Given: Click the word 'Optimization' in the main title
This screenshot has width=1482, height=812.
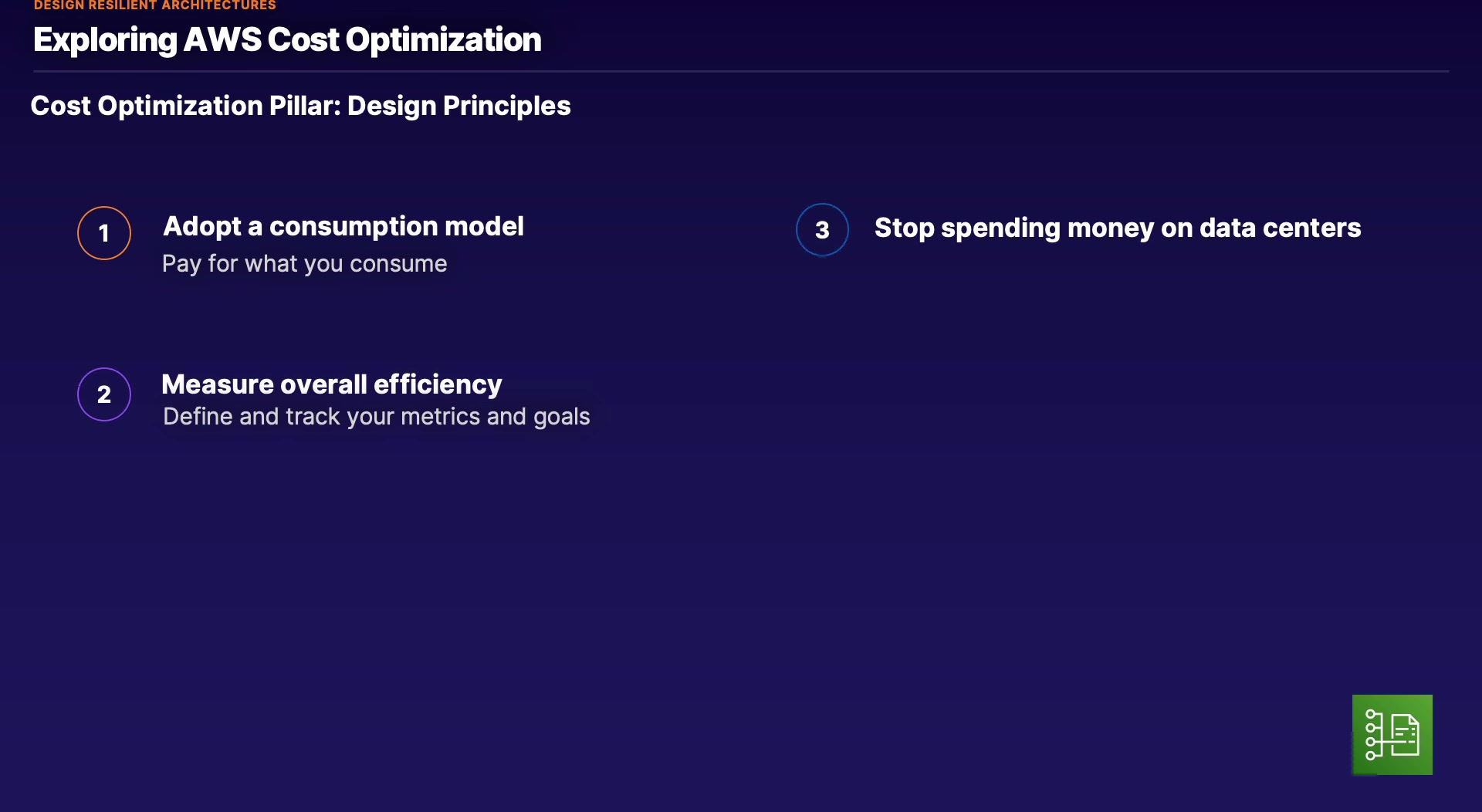Looking at the screenshot, I should [443, 40].
